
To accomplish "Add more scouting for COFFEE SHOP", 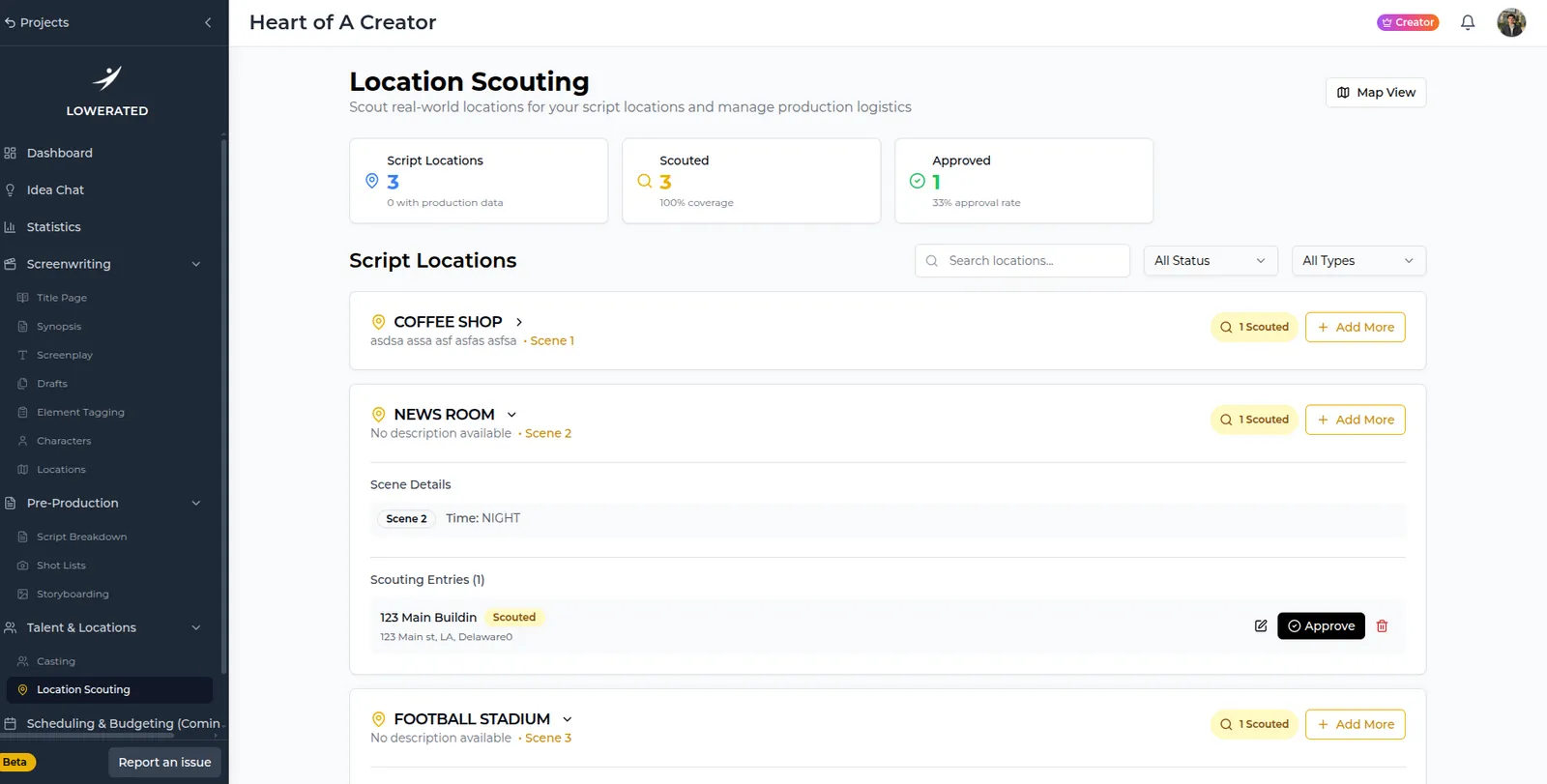I will [x=1355, y=327].
